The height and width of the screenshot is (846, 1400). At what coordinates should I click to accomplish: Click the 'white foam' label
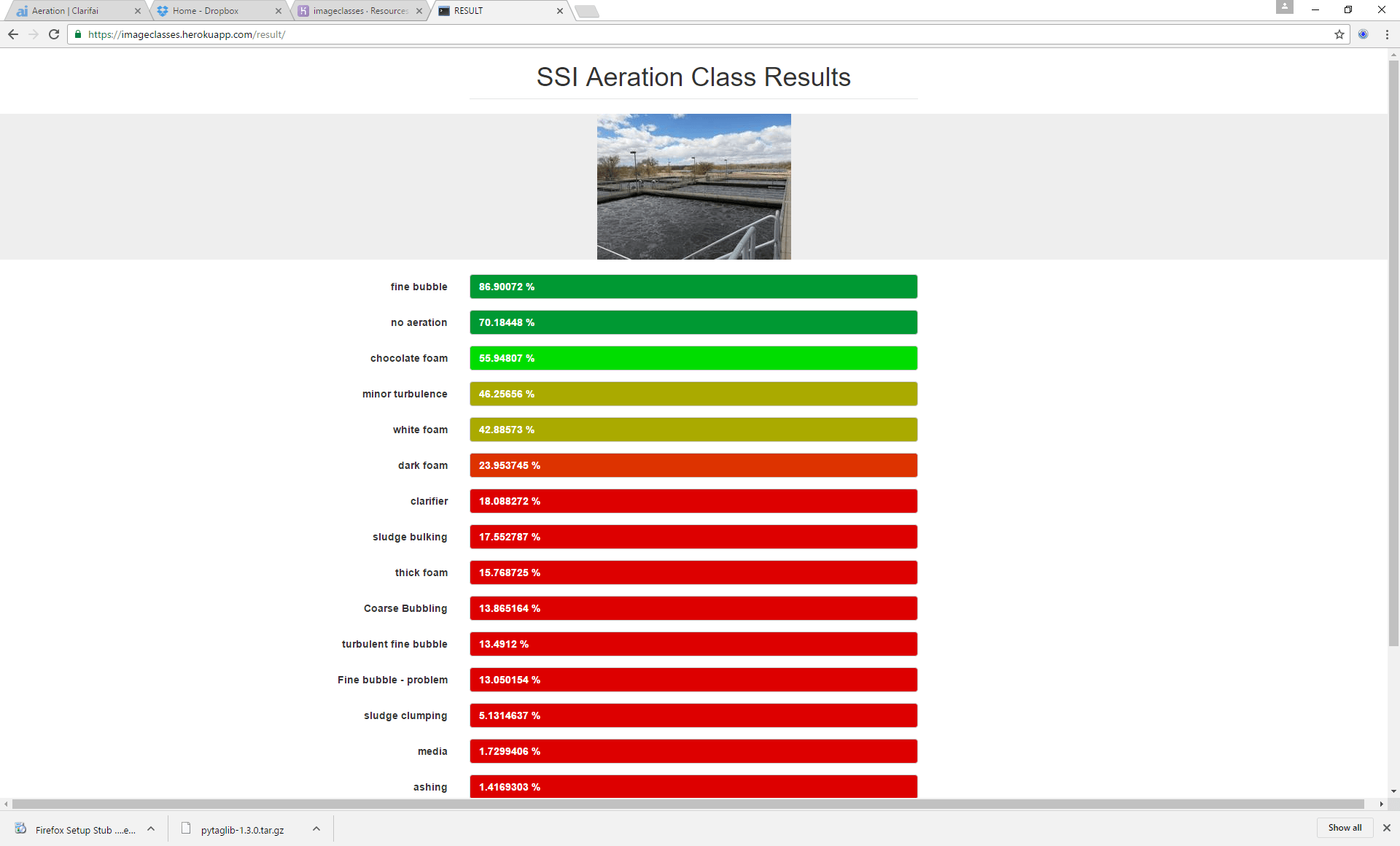pyautogui.click(x=420, y=430)
